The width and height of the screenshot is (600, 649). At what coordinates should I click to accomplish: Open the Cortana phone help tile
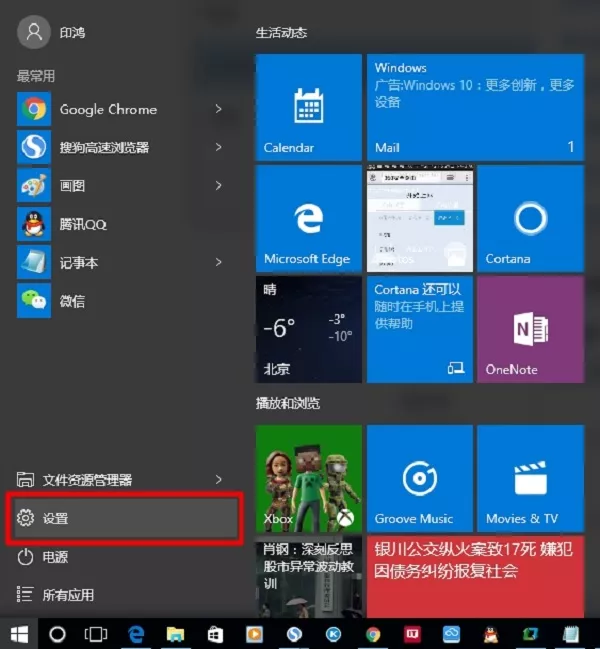[420, 329]
